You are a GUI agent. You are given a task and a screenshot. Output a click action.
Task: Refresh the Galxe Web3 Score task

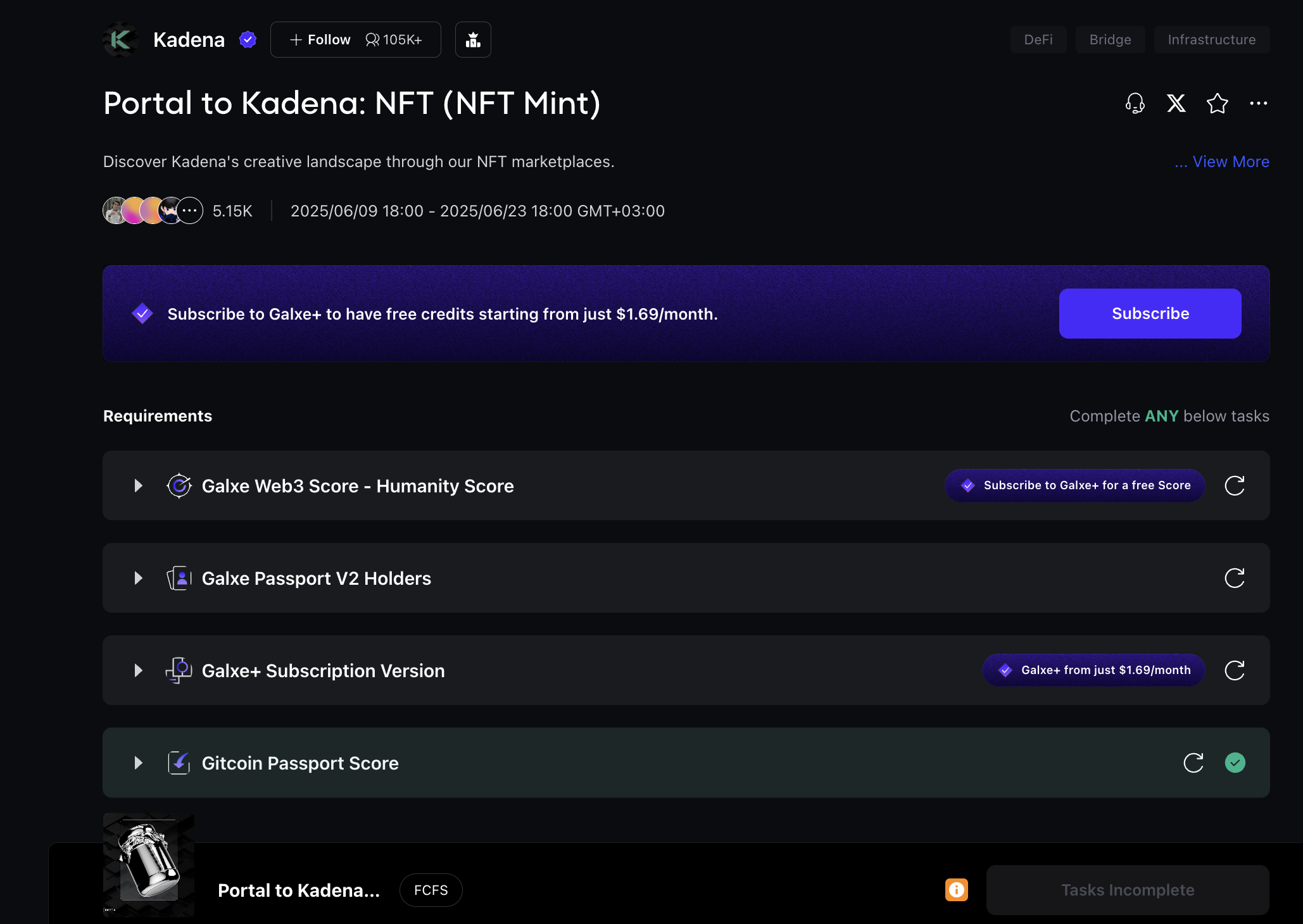(1235, 485)
